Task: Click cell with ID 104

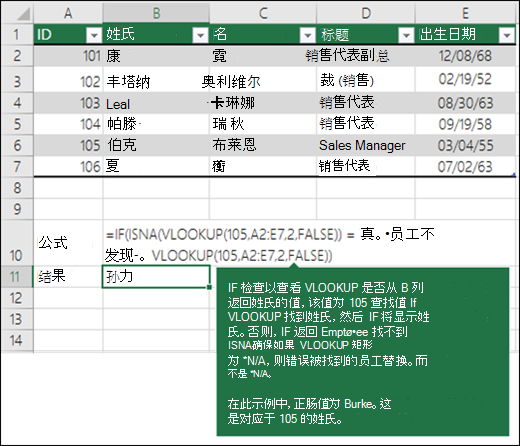Action: [x=68, y=124]
